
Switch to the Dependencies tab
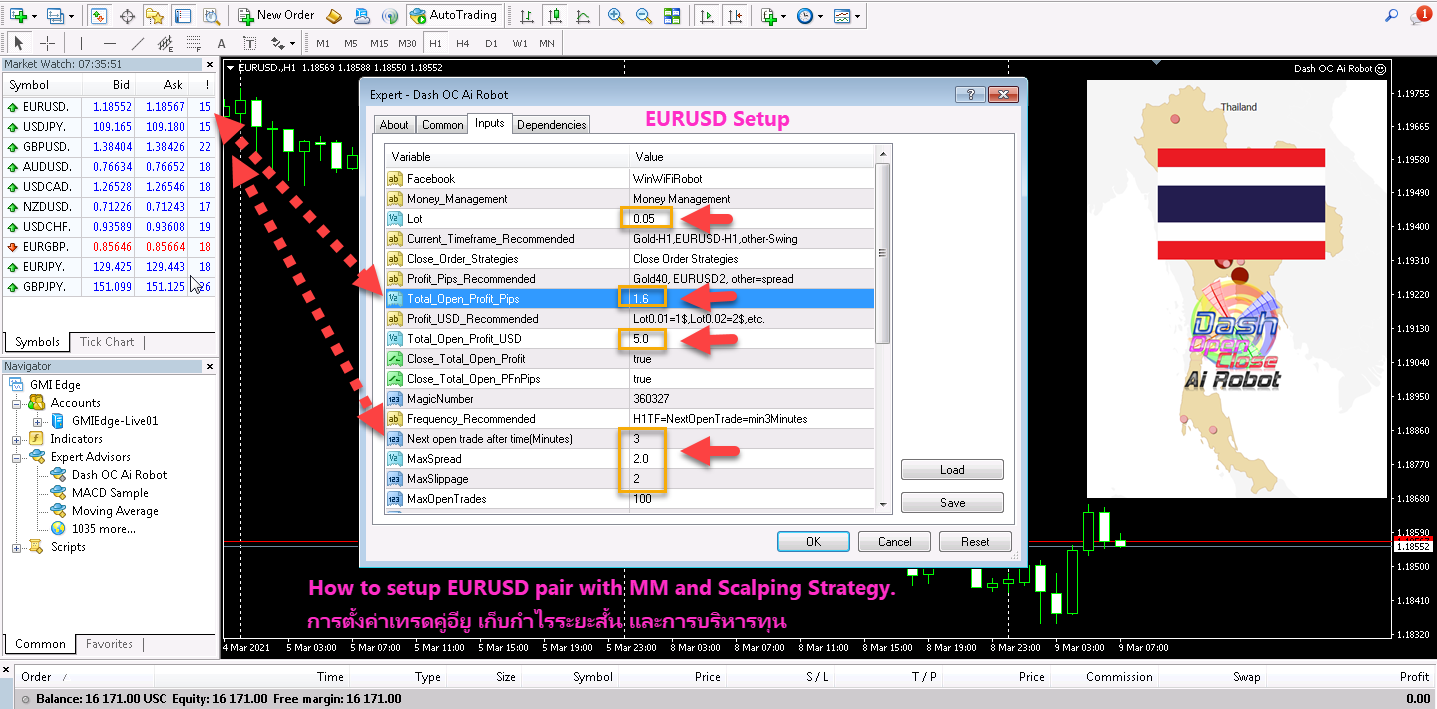click(552, 125)
